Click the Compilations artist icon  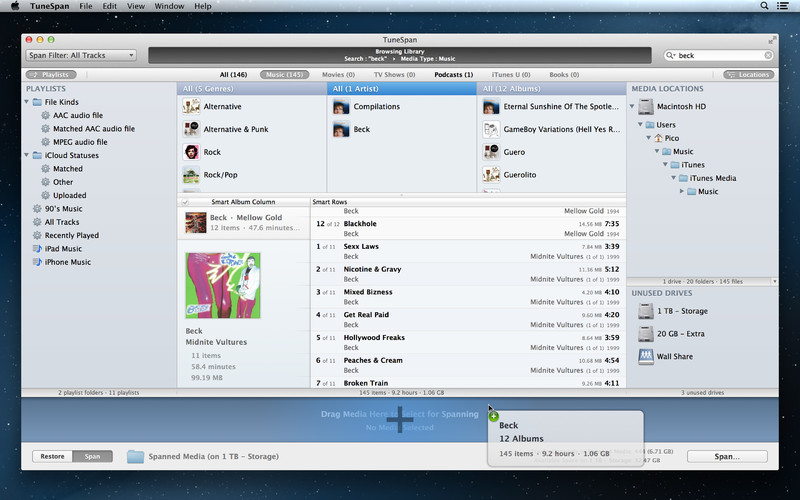[341, 107]
